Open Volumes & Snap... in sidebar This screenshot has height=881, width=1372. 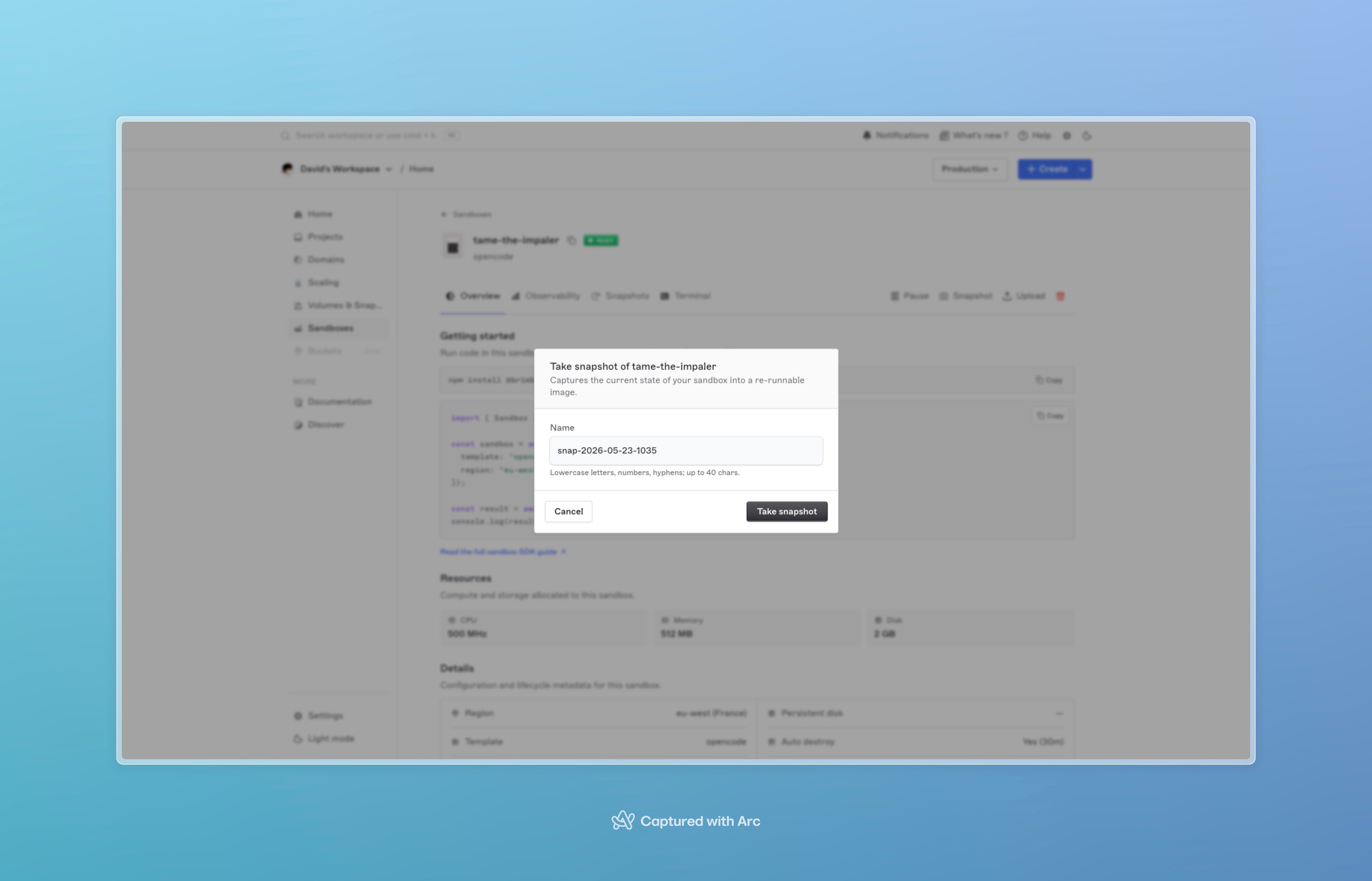click(x=339, y=305)
